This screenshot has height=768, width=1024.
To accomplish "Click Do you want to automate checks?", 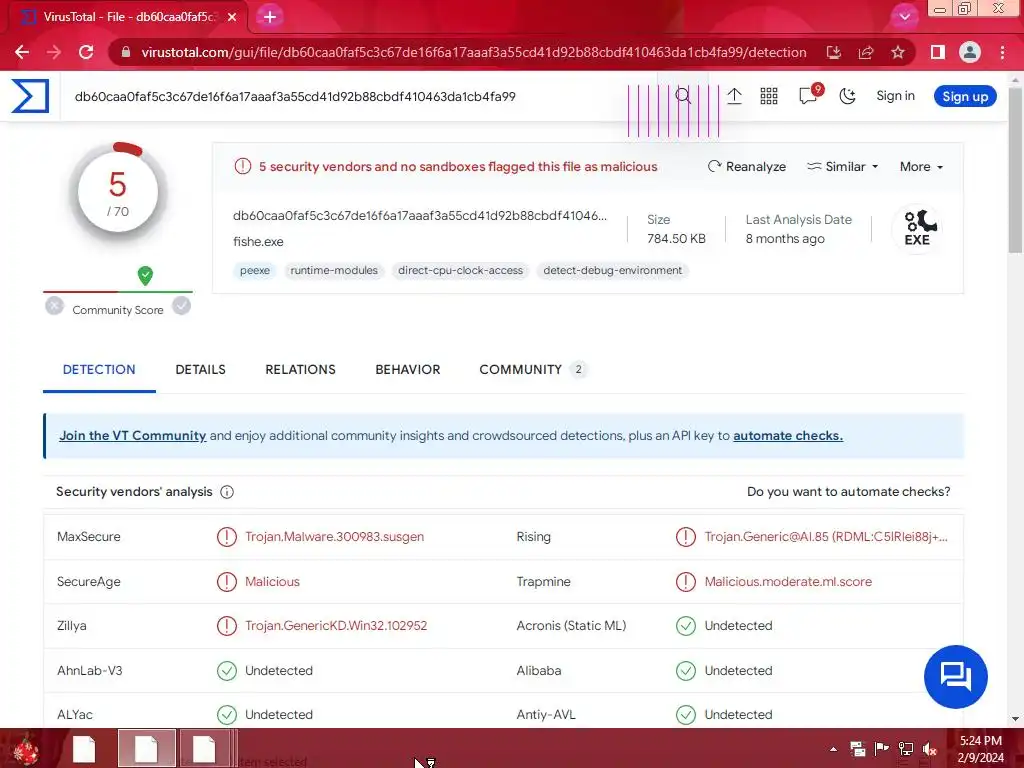I will [x=848, y=492].
